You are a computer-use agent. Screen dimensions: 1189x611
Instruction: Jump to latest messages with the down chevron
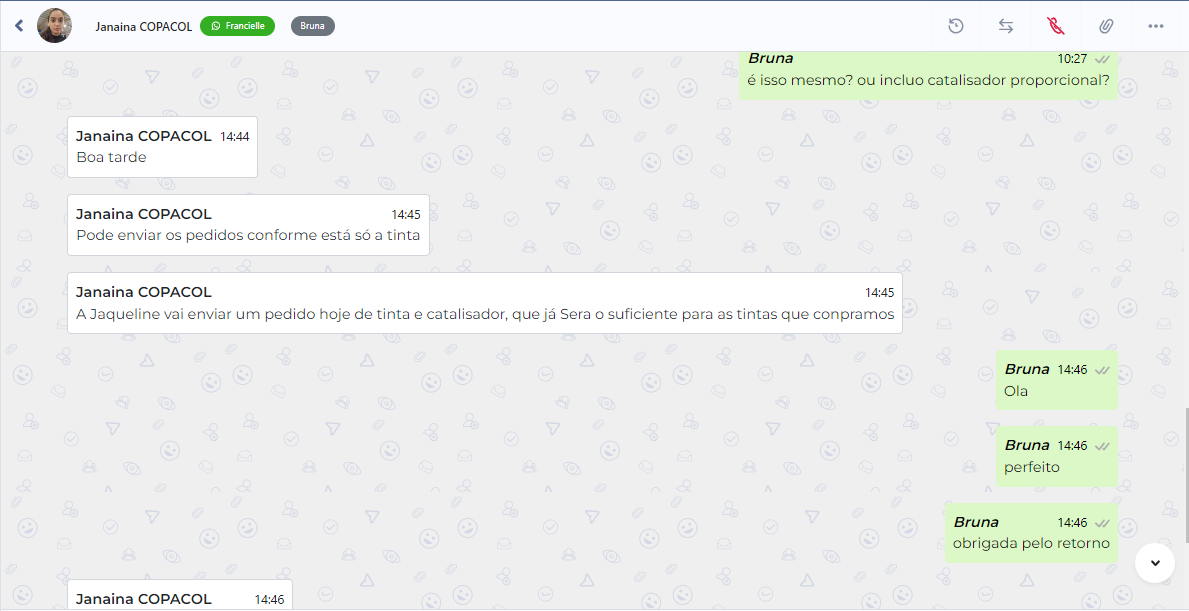click(x=1155, y=562)
